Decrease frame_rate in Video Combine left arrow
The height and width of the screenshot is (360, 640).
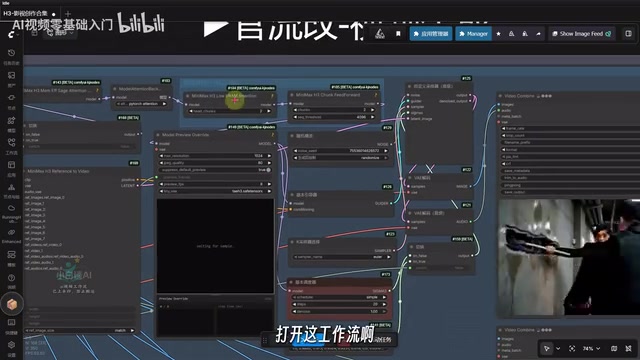point(504,128)
